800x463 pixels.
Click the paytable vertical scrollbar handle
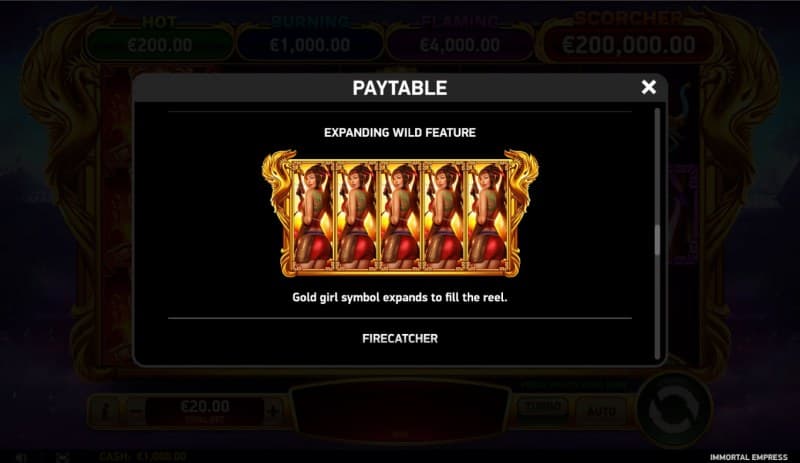point(657,240)
